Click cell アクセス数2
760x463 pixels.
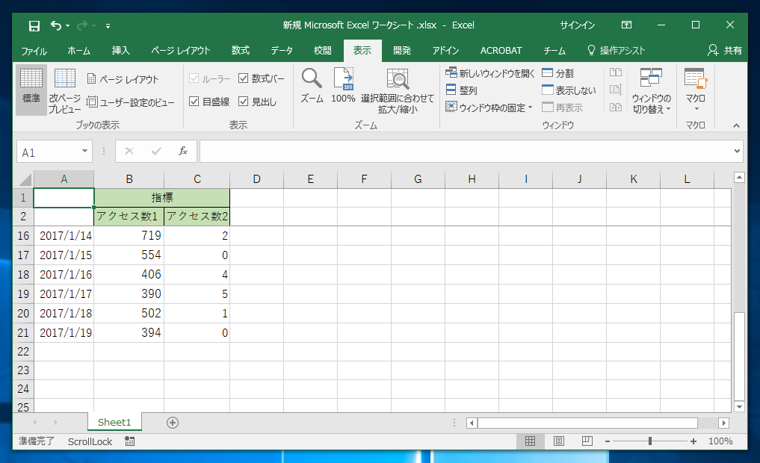[x=197, y=216]
